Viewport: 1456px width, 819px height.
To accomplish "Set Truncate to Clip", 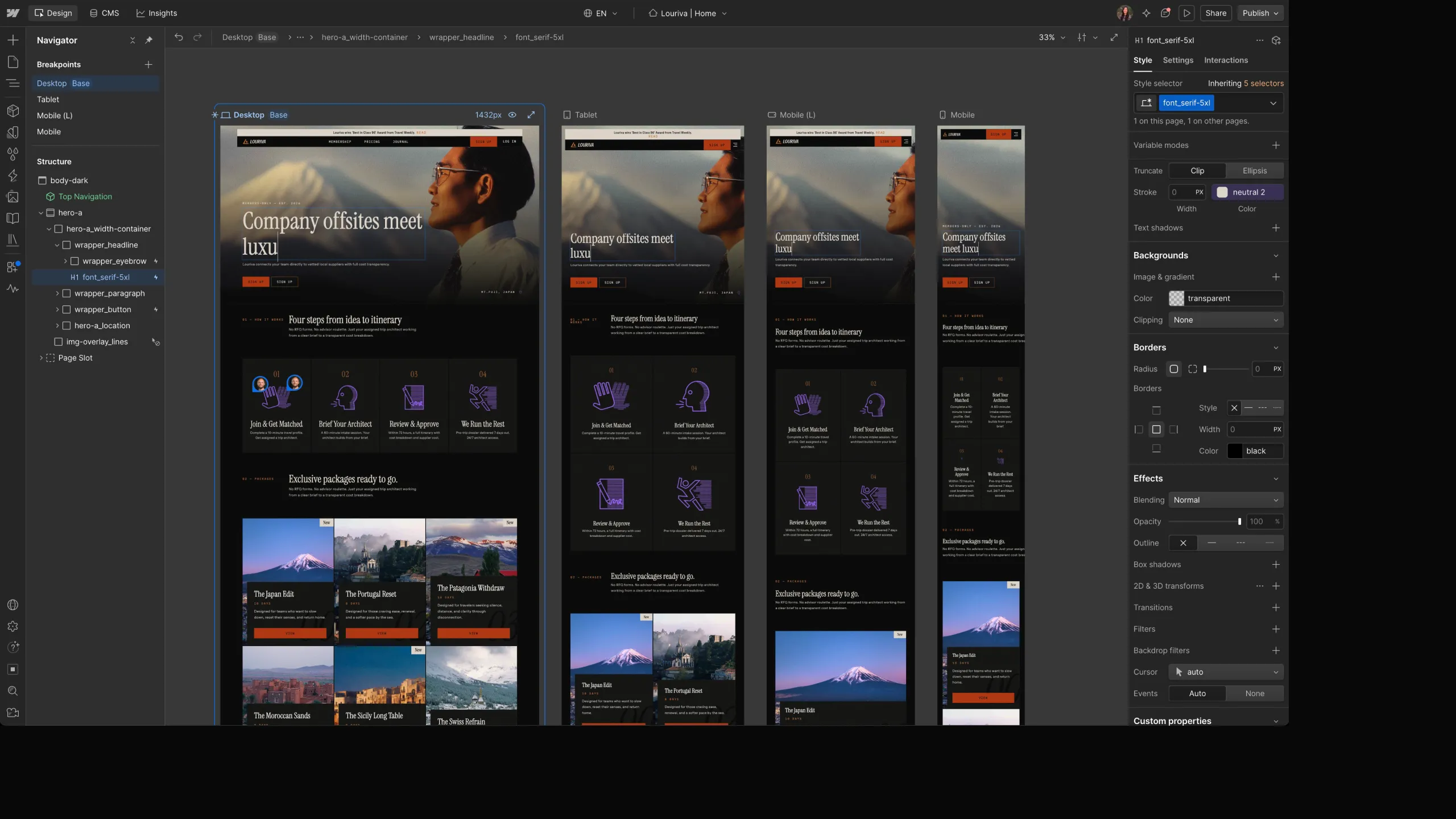I will tap(1197, 171).
